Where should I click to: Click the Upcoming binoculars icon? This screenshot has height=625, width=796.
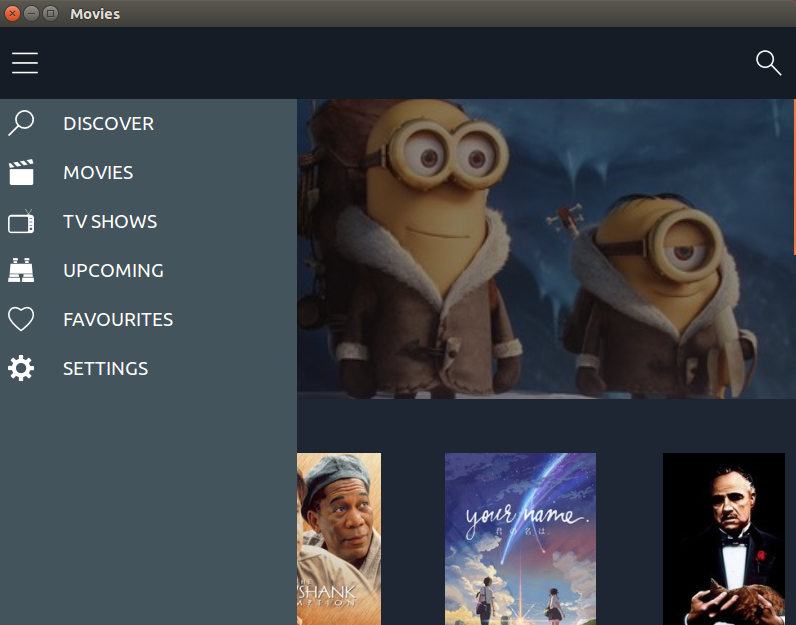click(21, 270)
